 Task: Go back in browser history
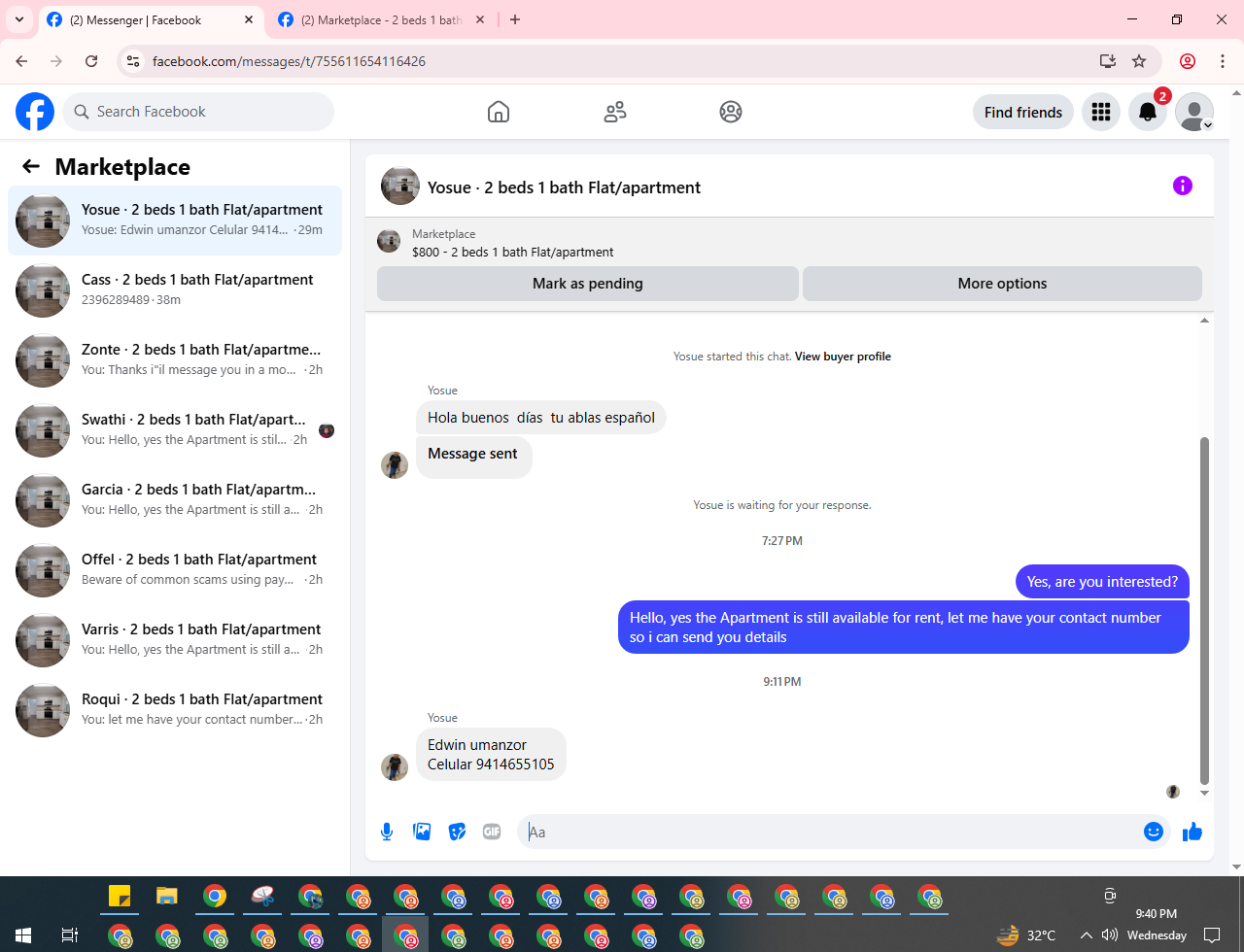click(x=21, y=61)
